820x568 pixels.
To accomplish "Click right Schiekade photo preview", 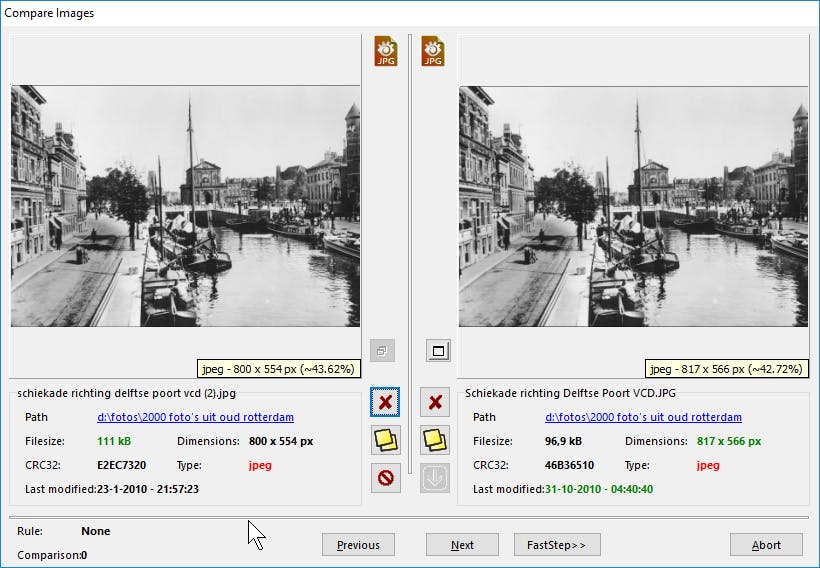I will pyautogui.click(x=633, y=207).
